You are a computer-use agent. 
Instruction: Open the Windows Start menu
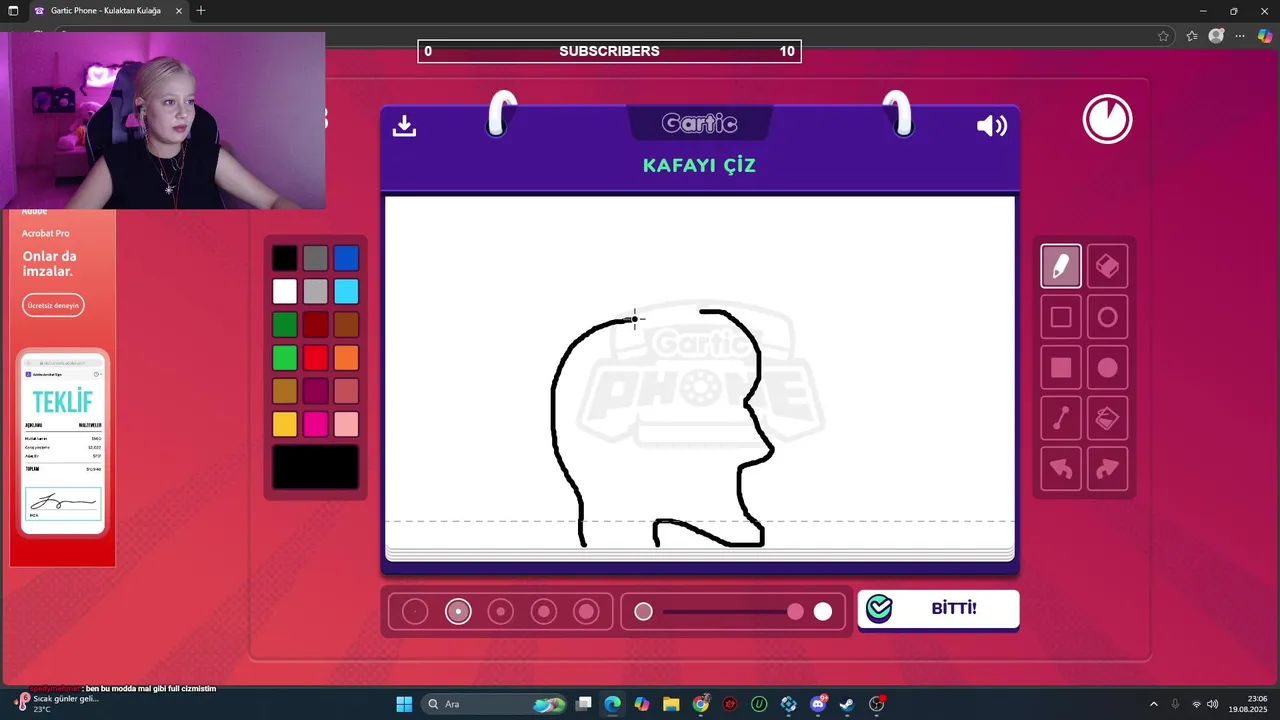coord(404,704)
